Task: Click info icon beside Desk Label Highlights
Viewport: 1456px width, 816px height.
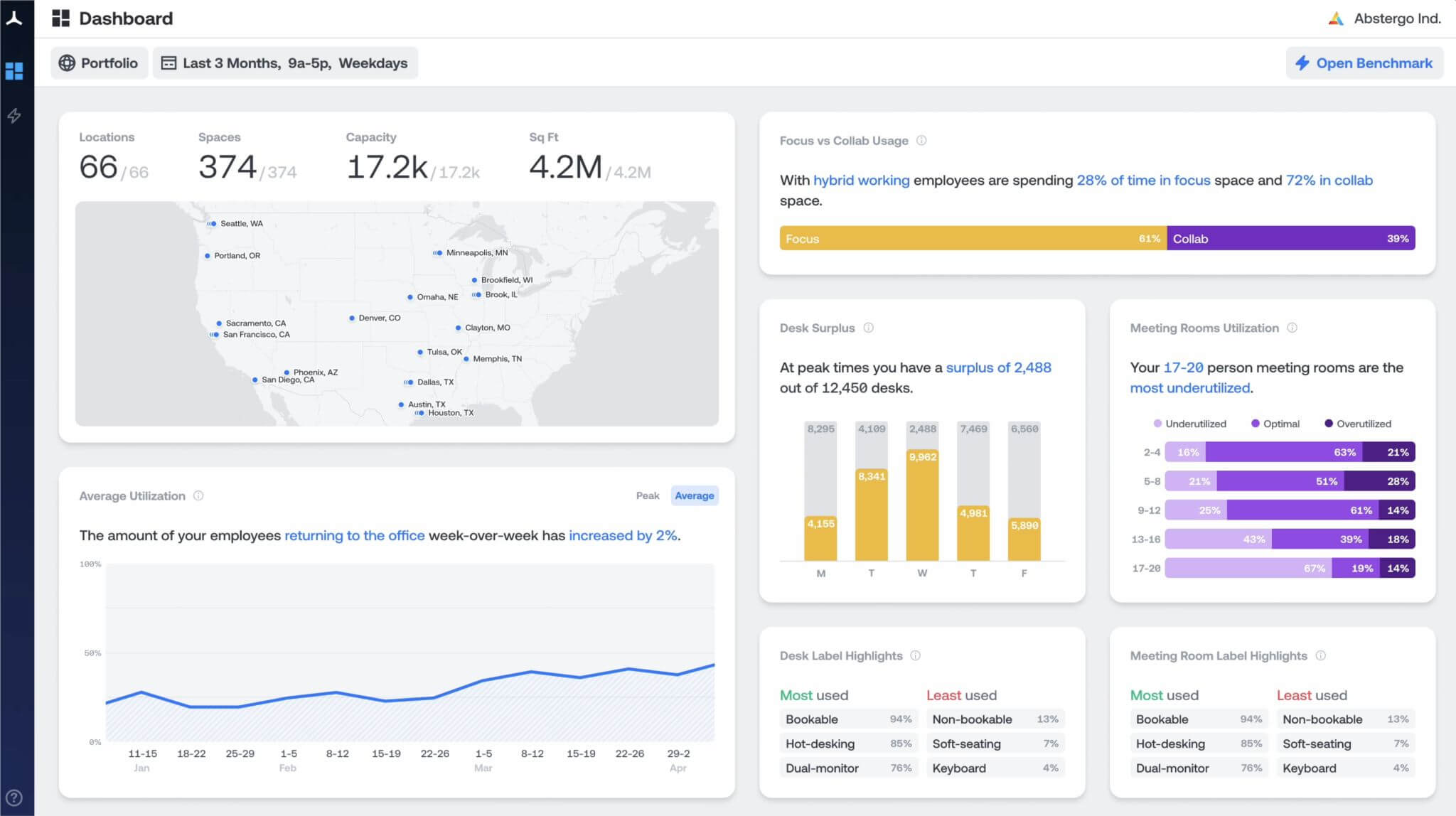Action: click(x=915, y=655)
